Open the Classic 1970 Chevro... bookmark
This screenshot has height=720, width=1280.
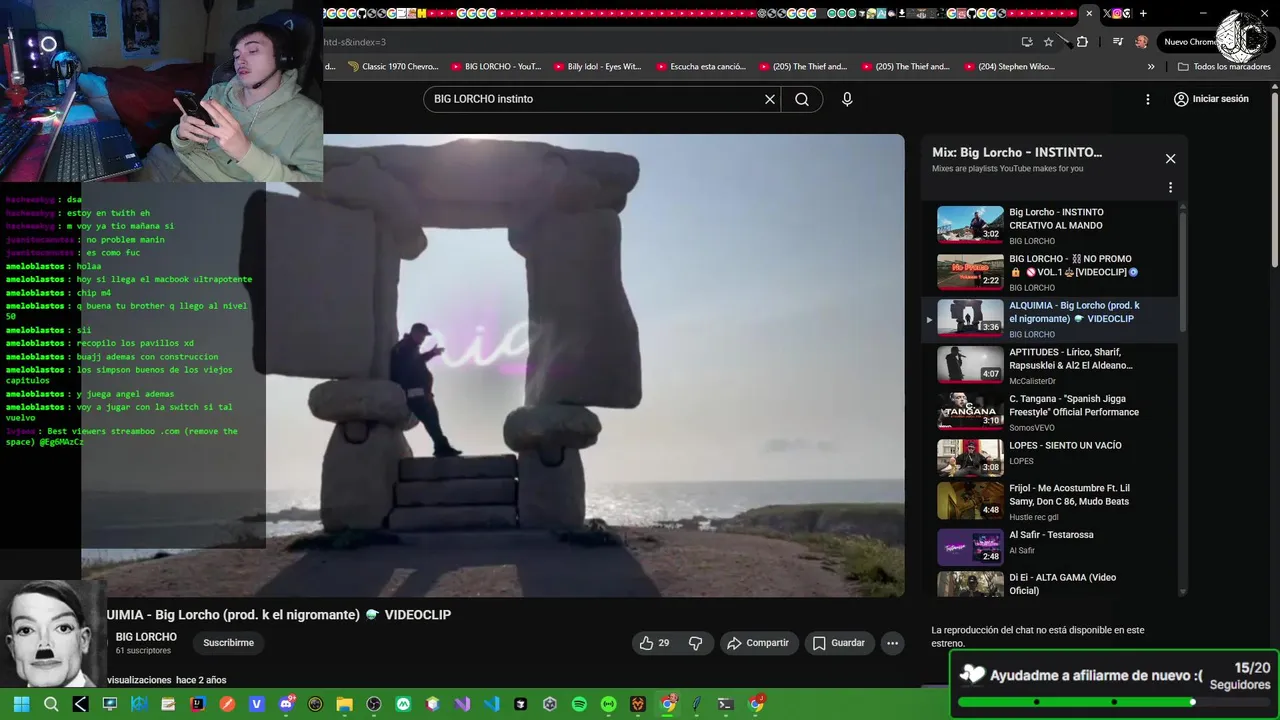pyautogui.click(x=393, y=67)
